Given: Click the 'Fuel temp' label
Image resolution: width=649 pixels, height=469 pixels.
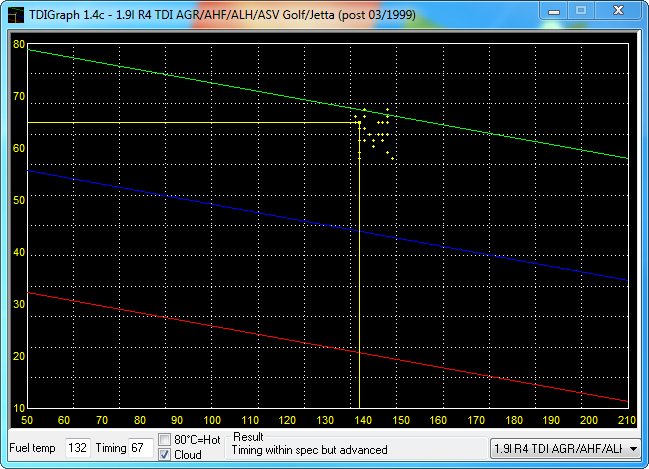Looking at the screenshot, I should [33, 449].
